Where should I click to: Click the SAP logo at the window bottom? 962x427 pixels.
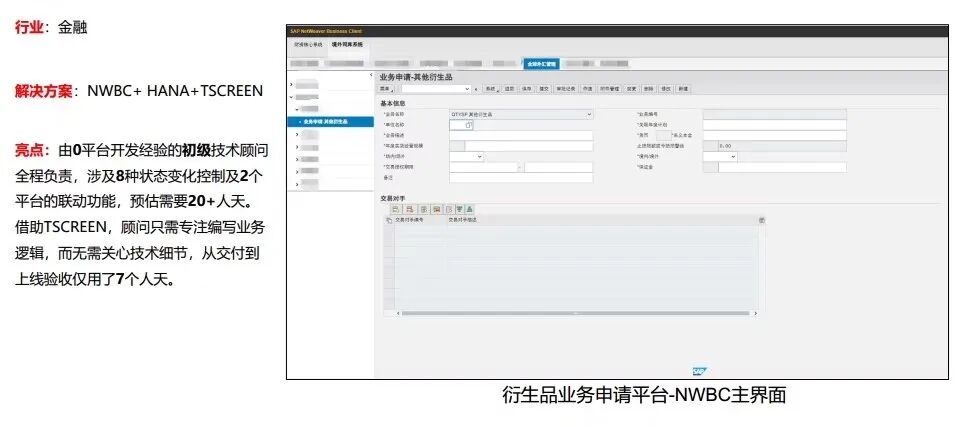[699, 371]
